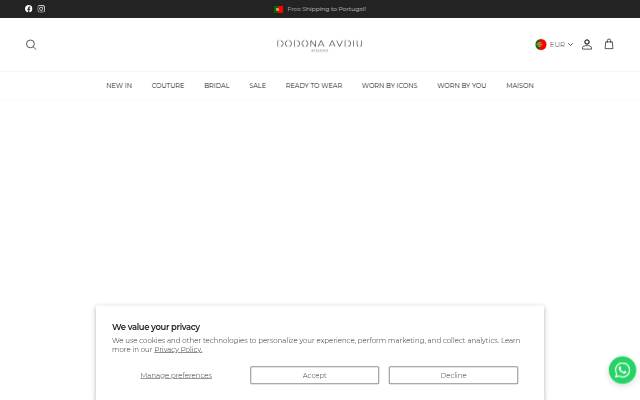This screenshot has height=400, width=640.
Task: Open the account user icon
Action: tap(587, 44)
